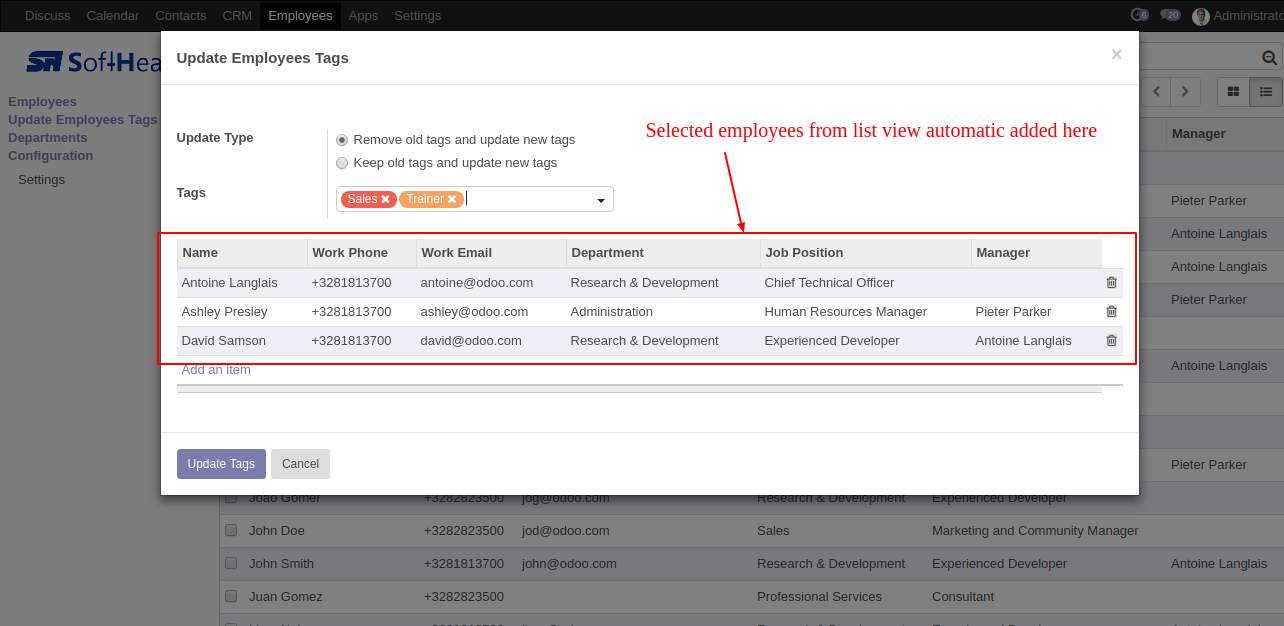Open the Calendar menu
The height and width of the screenshot is (626, 1284).
click(113, 15)
